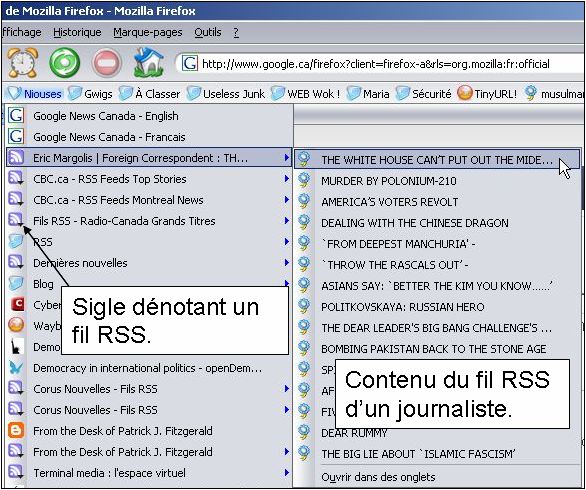Click the orange Wayb bookmark icon
Viewport: 586px width, 490px height.
pyautogui.click(x=16, y=325)
